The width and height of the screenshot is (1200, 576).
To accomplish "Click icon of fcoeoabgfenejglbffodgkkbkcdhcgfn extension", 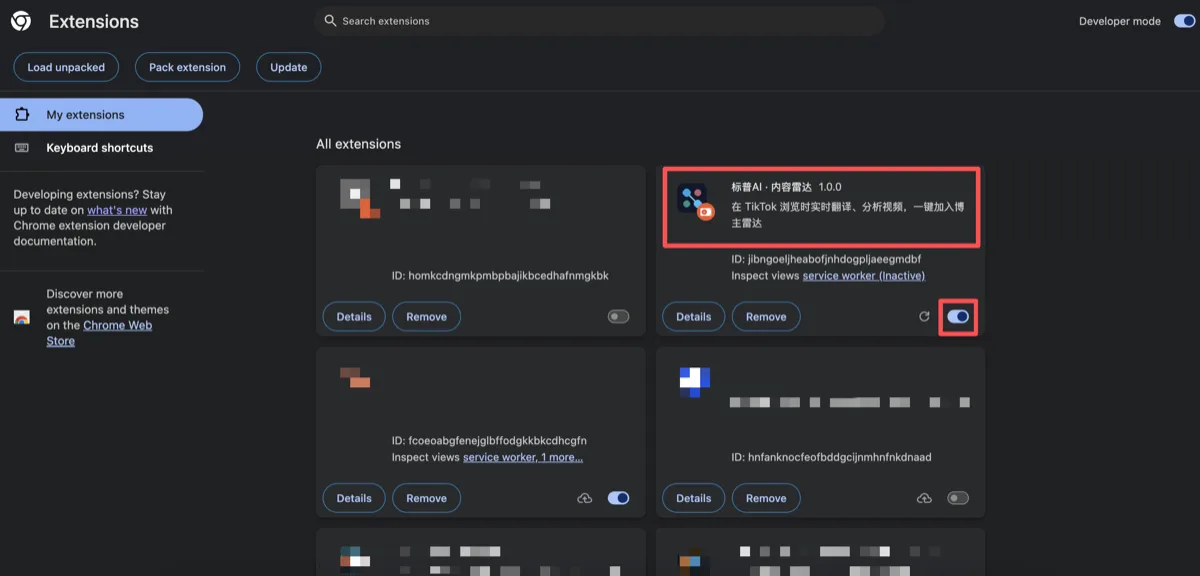I will 355,378.
